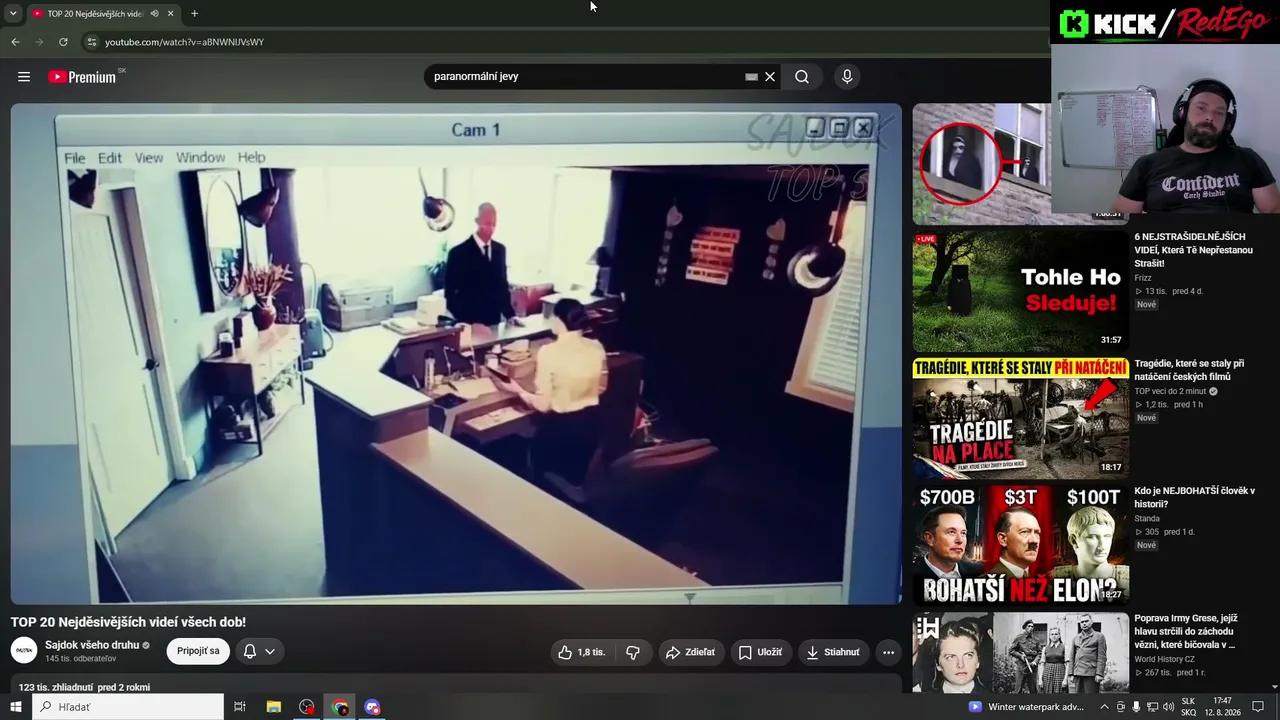Screen dimensions: 1280x720
Task: Open File Explorer from taskbar
Action: (x=273, y=707)
